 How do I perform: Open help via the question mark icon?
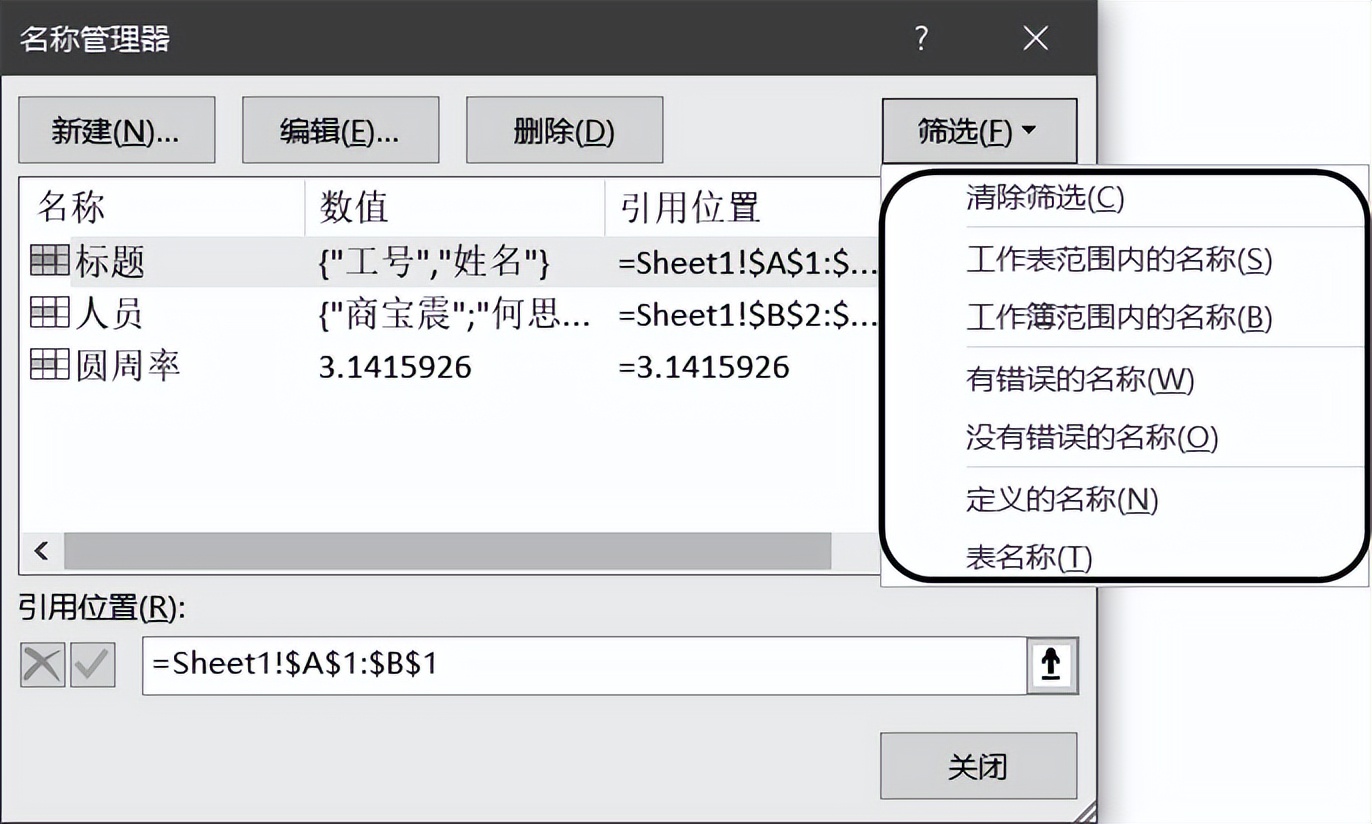click(920, 38)
